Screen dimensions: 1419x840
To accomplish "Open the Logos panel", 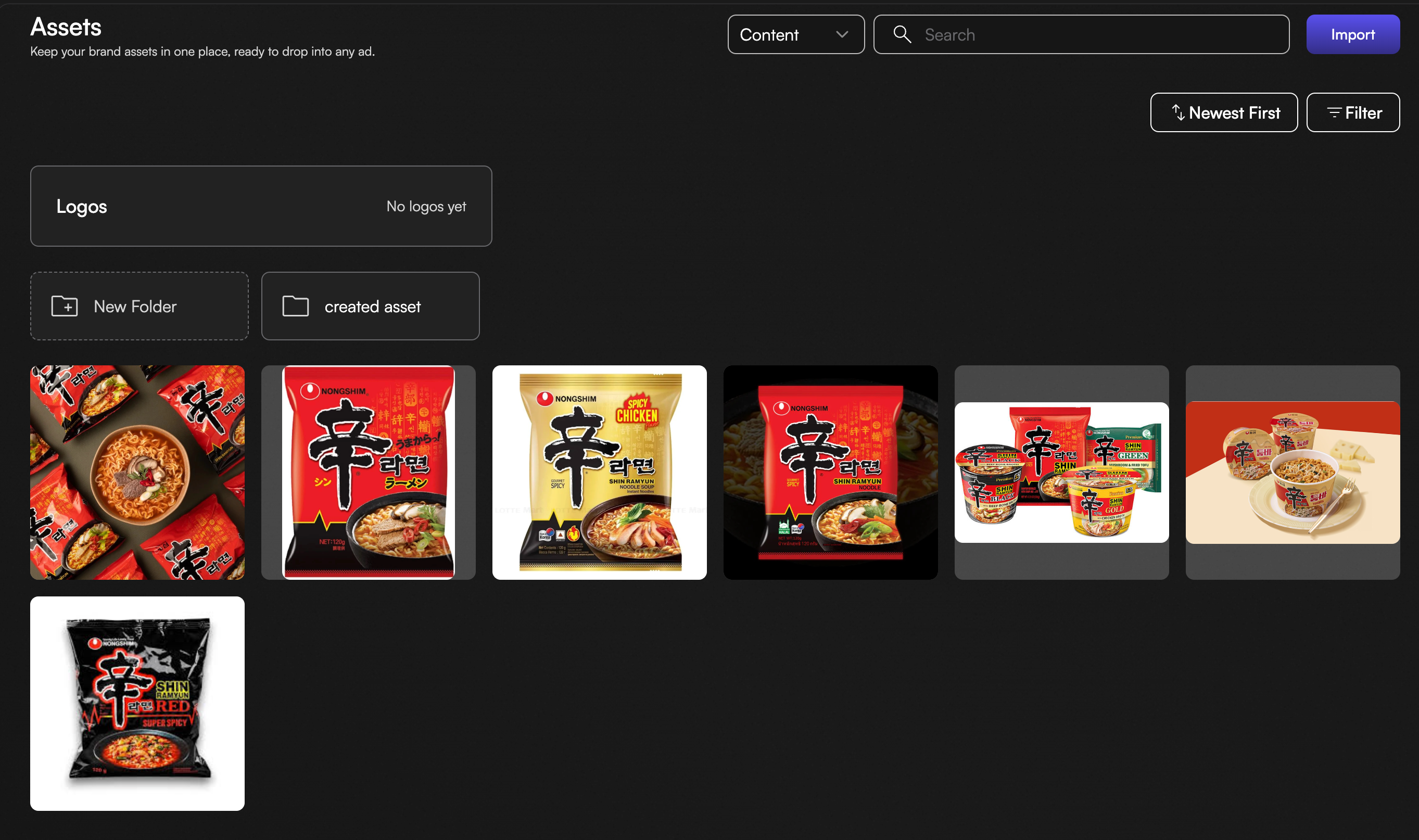I will pos(261,206).
